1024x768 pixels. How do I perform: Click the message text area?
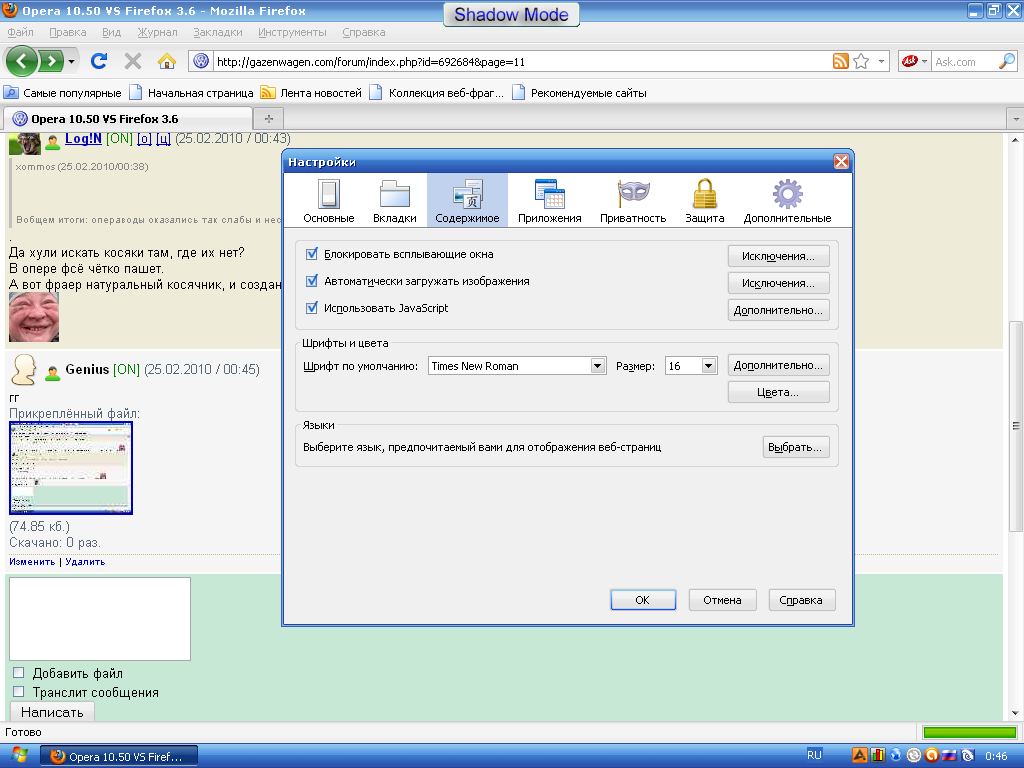pyautogui.click(x=100, y=618)
